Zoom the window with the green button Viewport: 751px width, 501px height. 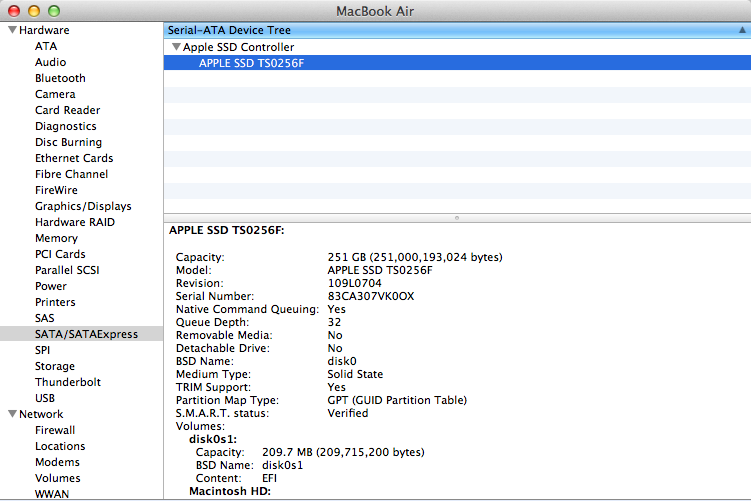pyautogui.click(x=54, y=11)
